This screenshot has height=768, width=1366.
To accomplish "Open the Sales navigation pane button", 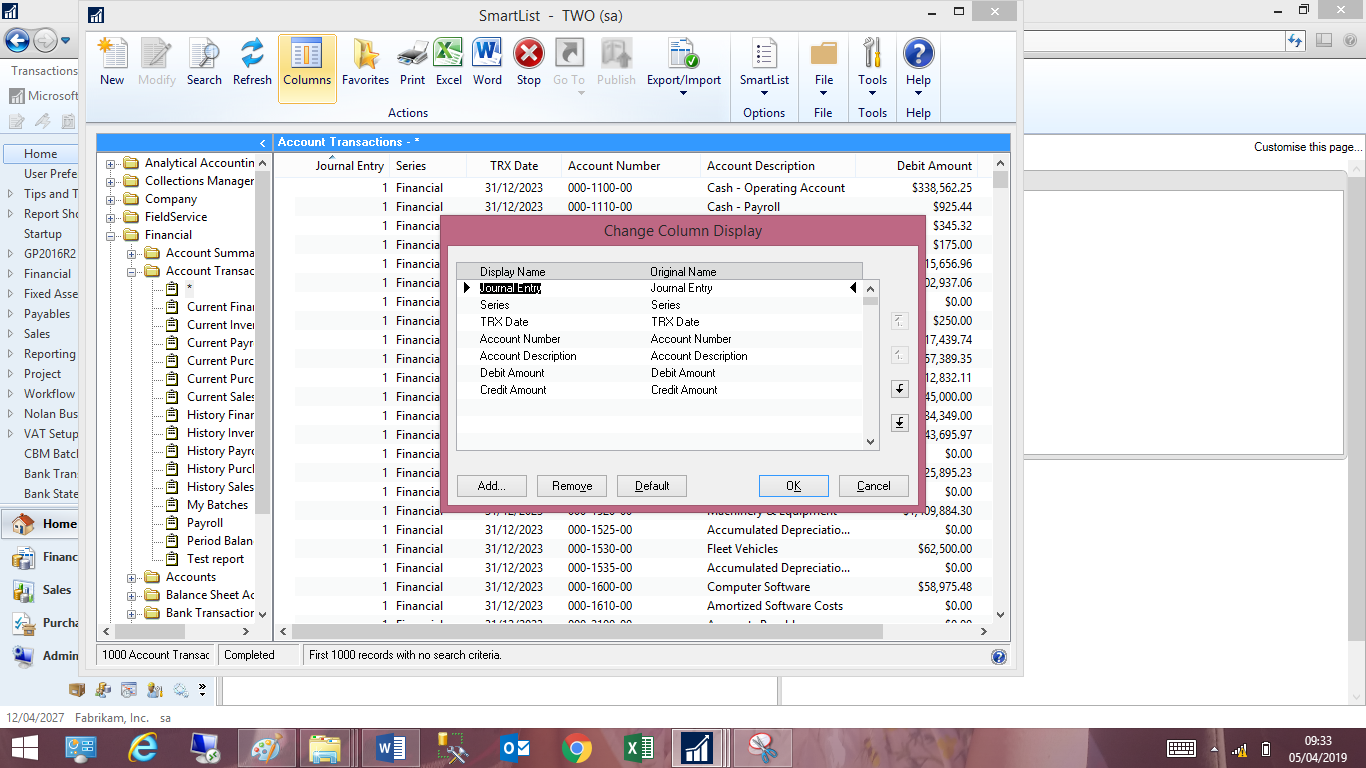I will [42, 589].
